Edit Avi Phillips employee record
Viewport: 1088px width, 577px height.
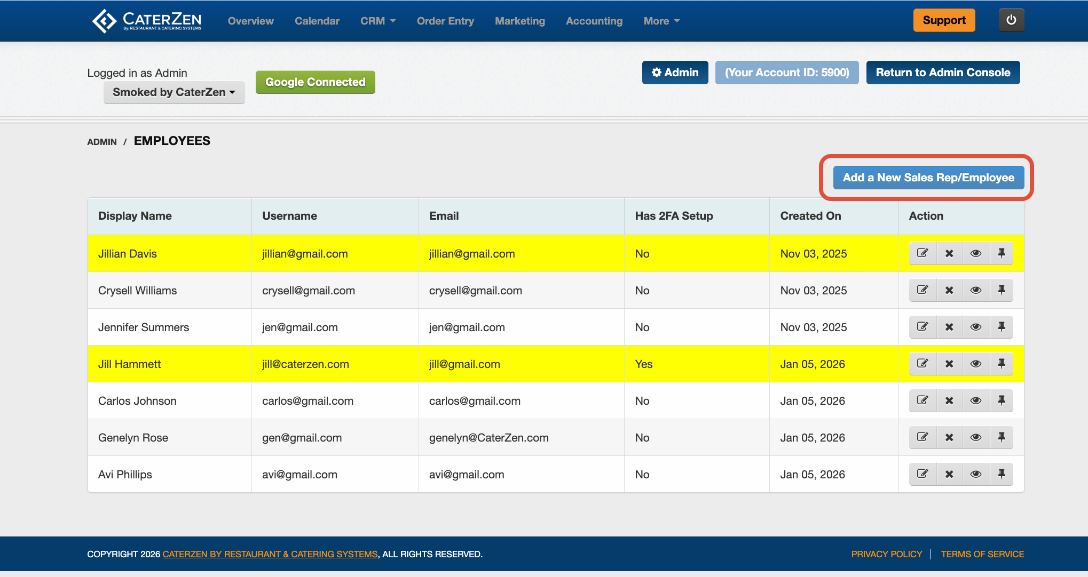click(922, 474)
